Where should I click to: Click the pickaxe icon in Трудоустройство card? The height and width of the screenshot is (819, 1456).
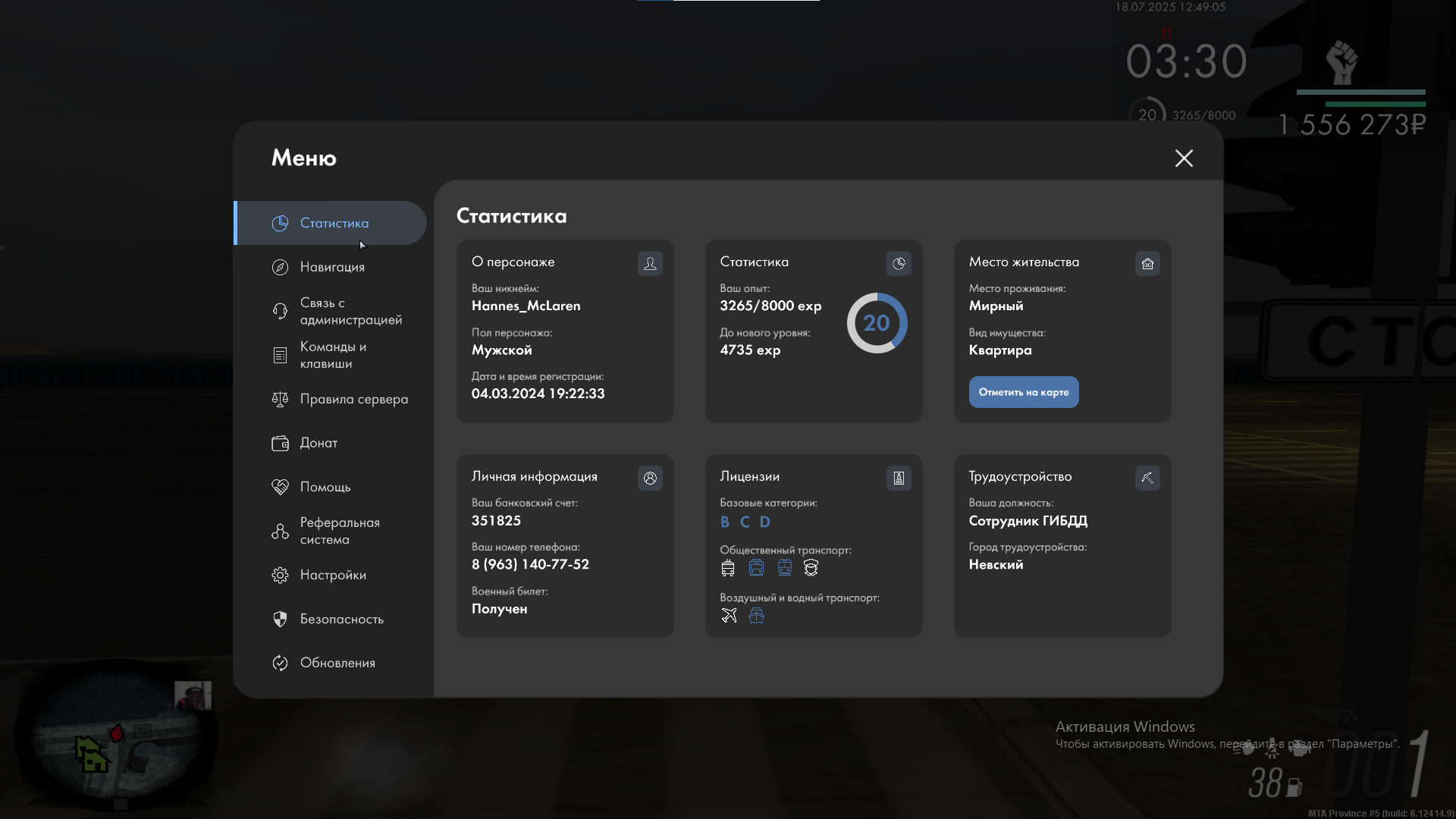pos(1147,478)
